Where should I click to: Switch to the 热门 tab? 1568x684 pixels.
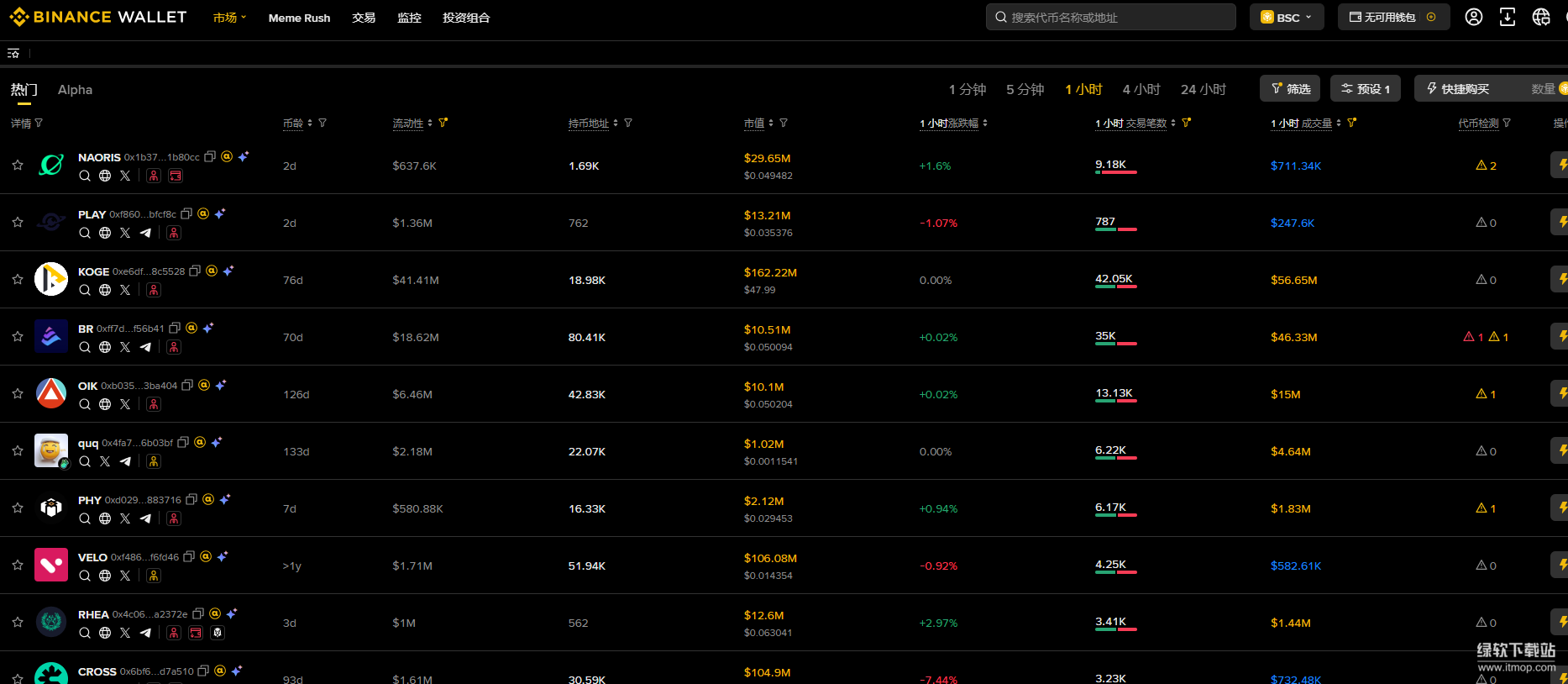tap(24, 89)
